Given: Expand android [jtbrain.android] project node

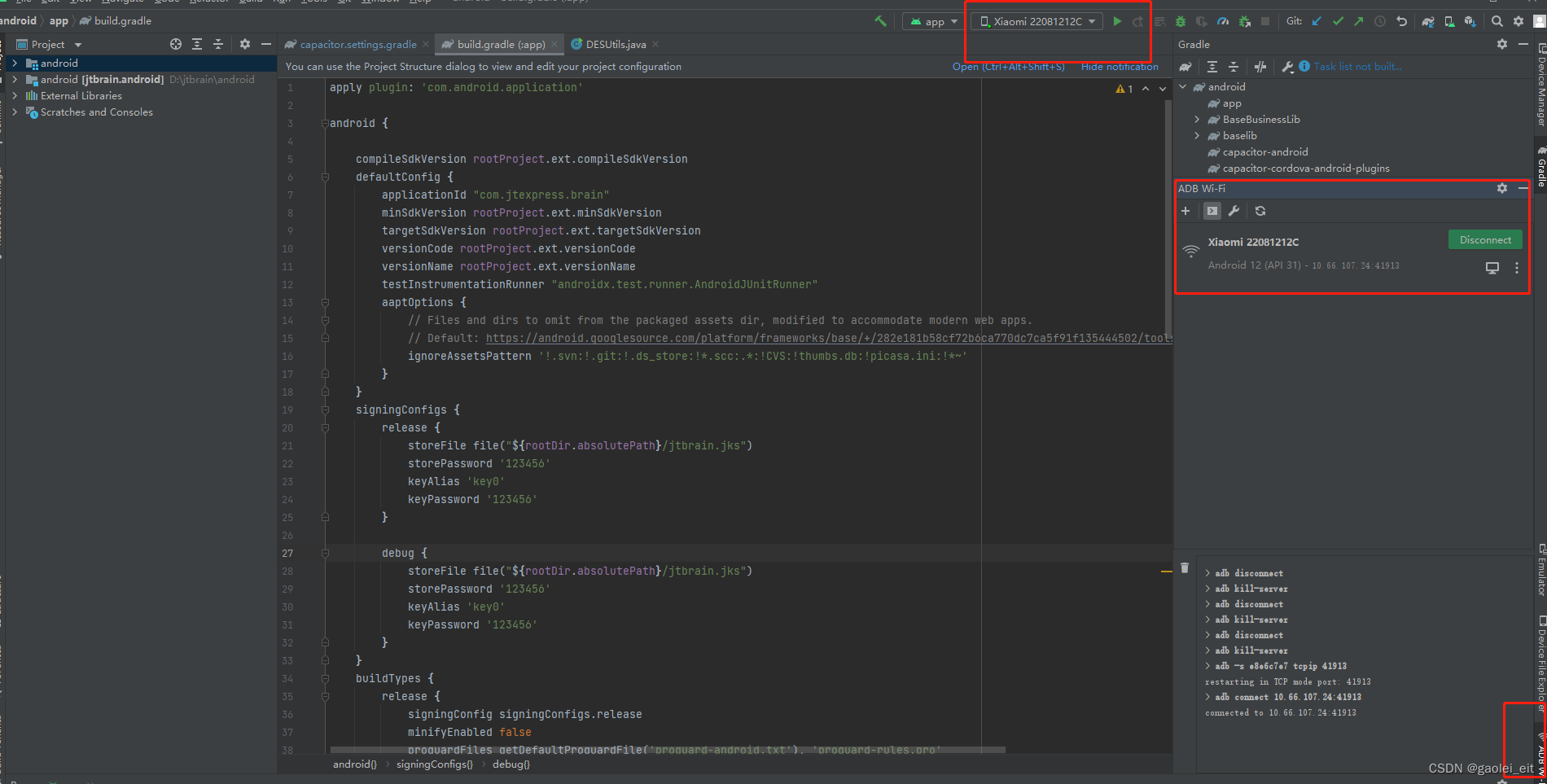Looking at the screenshot, I should (15, 79).
